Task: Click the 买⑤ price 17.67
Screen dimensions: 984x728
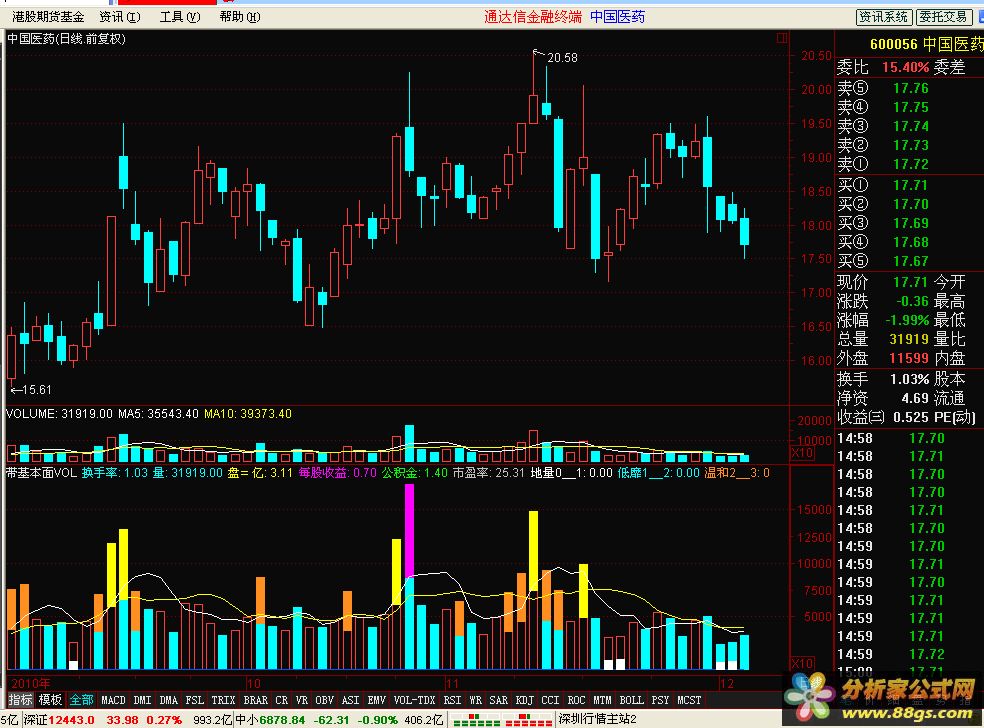Action: click(x=911, y=261)
